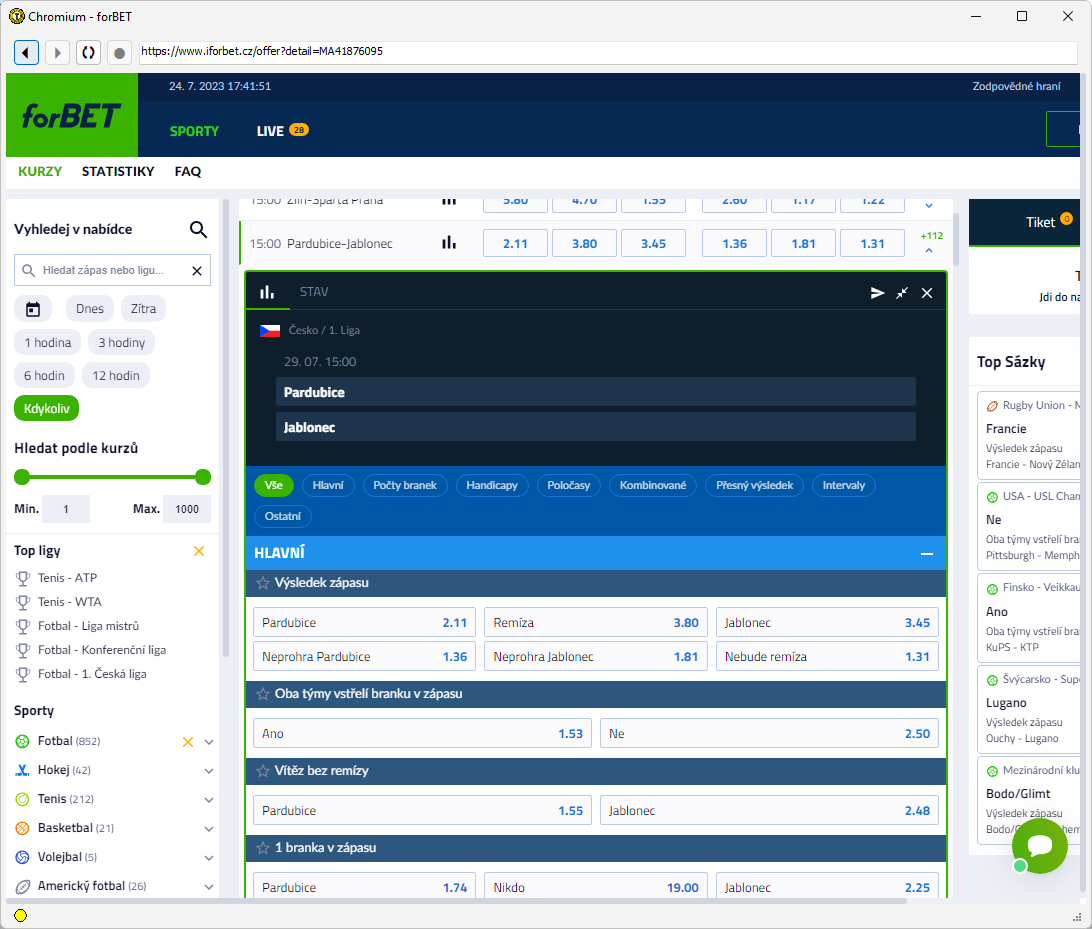Select the 6 hodin filter
Viewport: 1092px width, 929px height.
pyautogui.click(x=45, y=376)
